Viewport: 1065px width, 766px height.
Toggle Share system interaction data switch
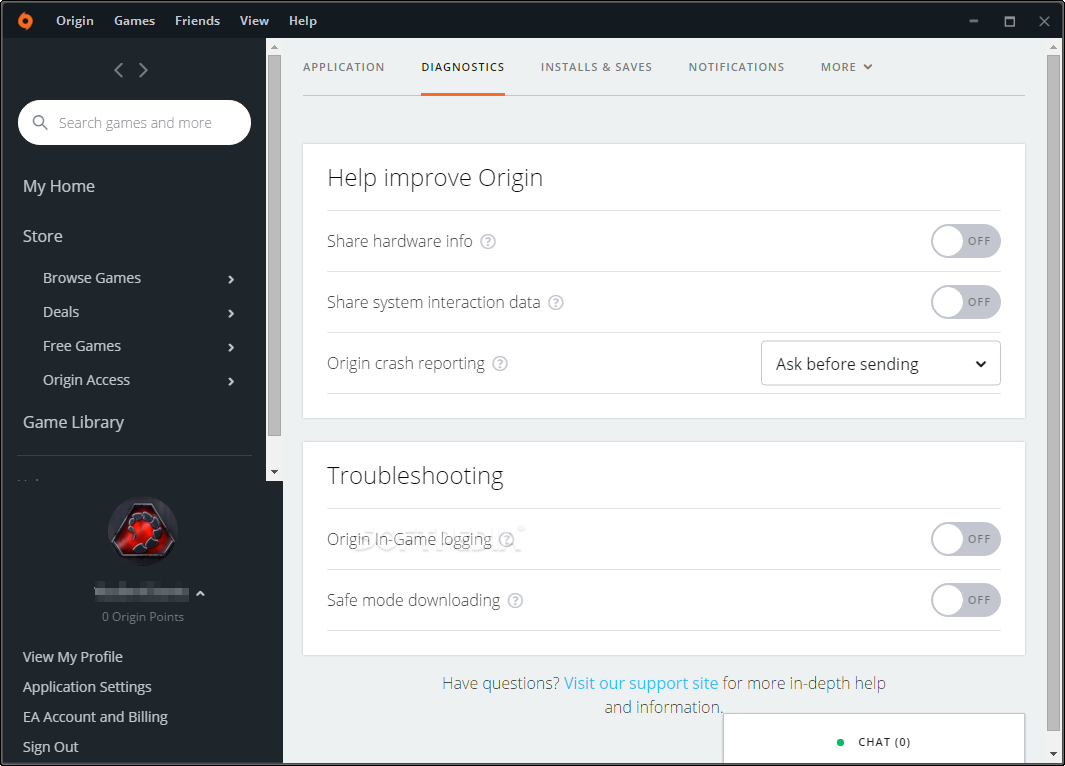[x=965, y=302]
